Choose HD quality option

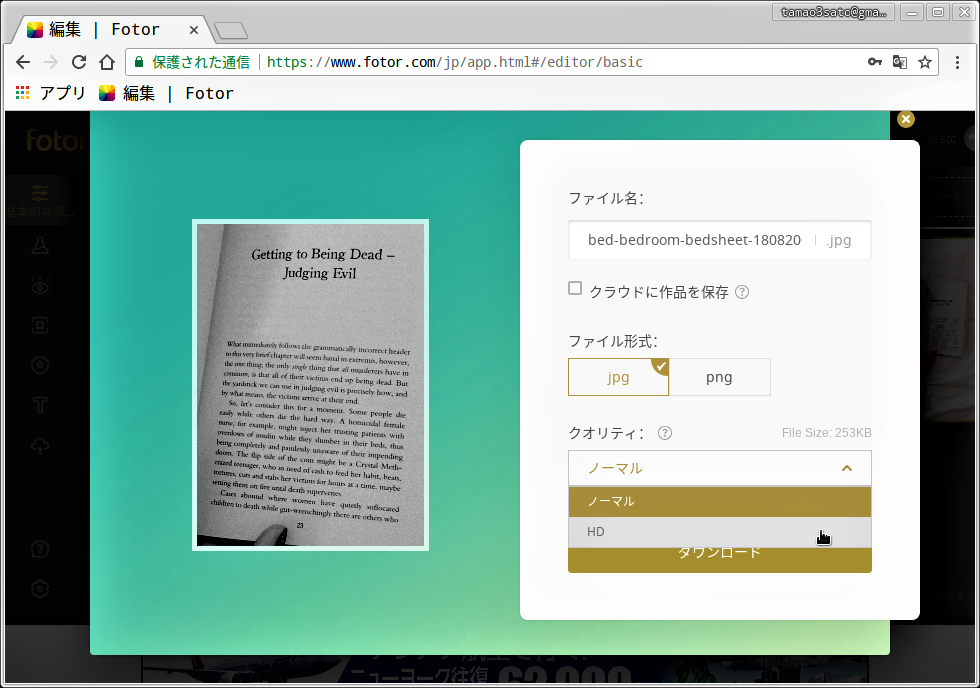coord(719,532)
